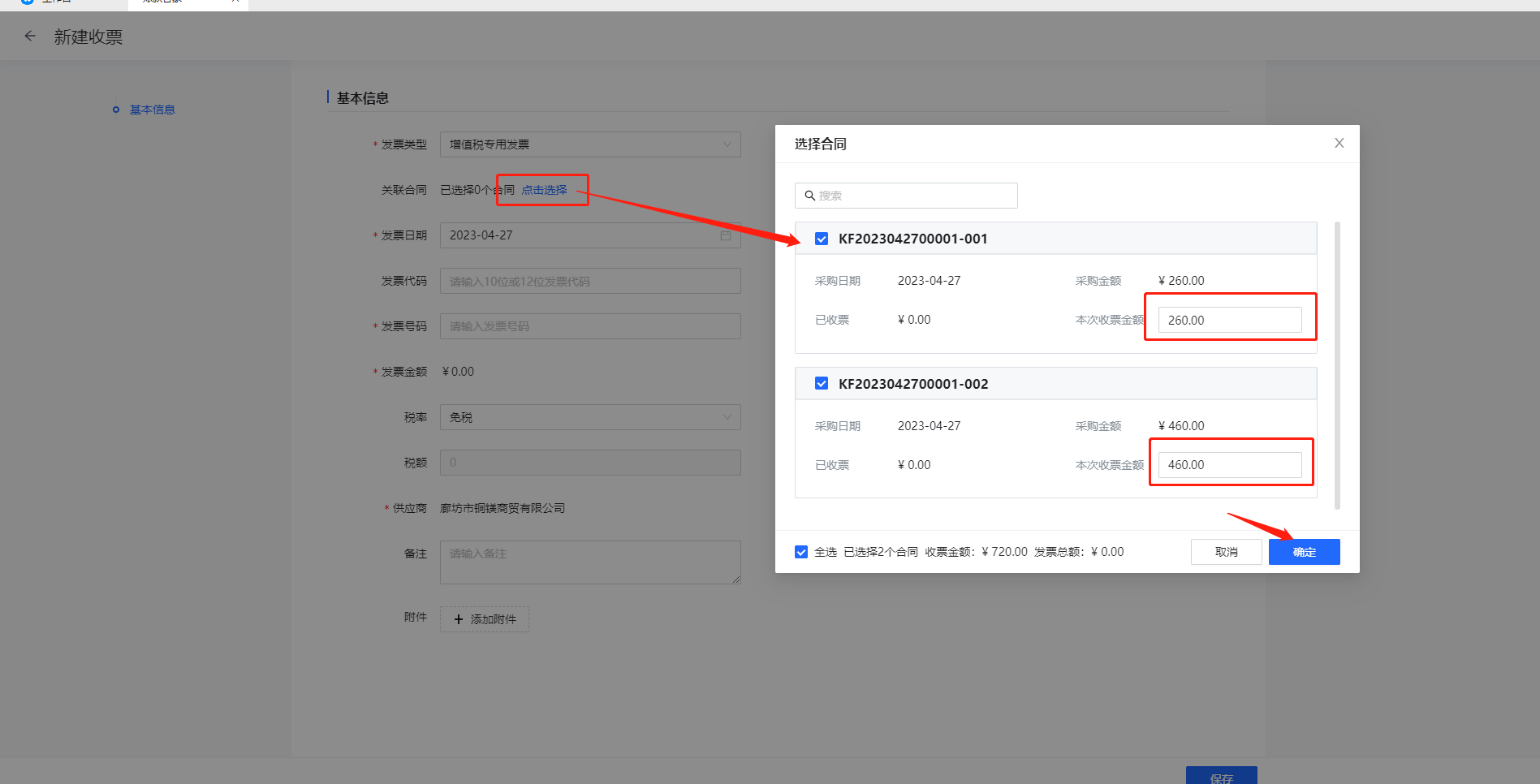Edit 本次收票金额 field showing 260.00

pos(1230,320)
